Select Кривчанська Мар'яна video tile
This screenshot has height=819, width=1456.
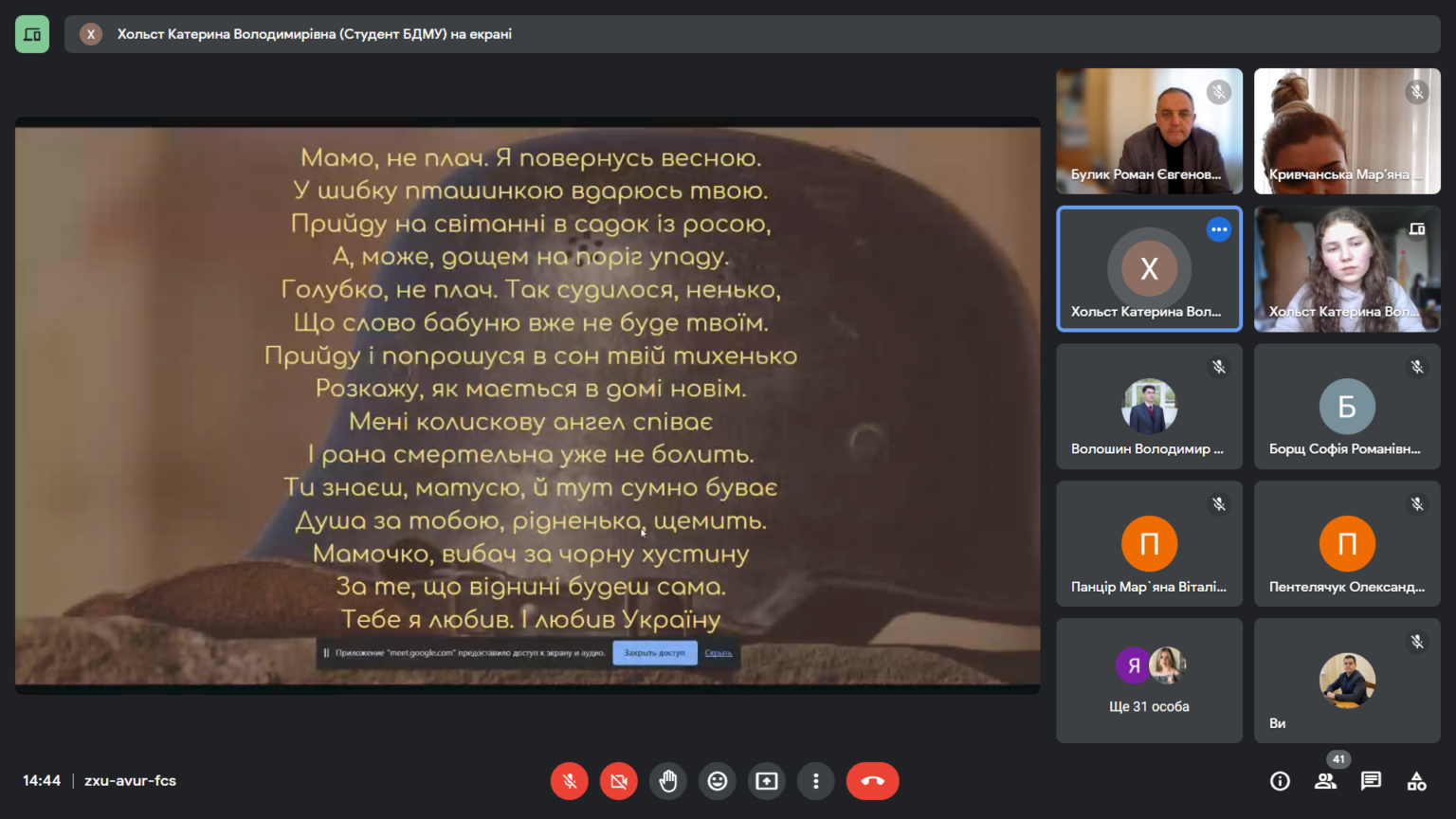point(1347,131)
